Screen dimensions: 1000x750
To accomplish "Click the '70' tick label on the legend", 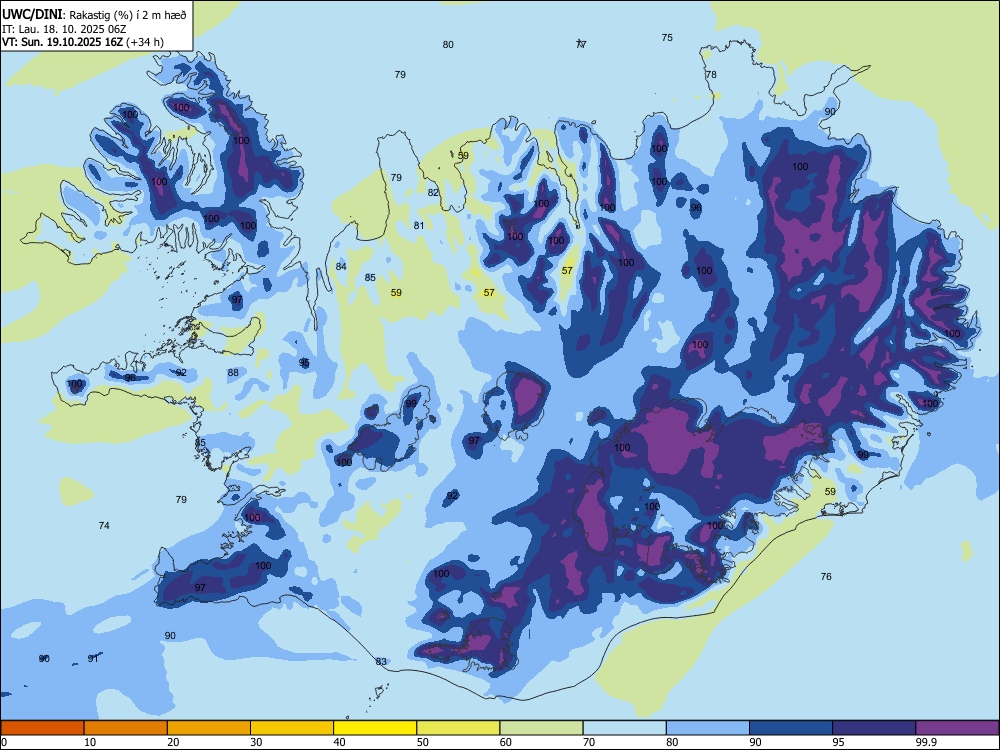I will tap(589, 742).
